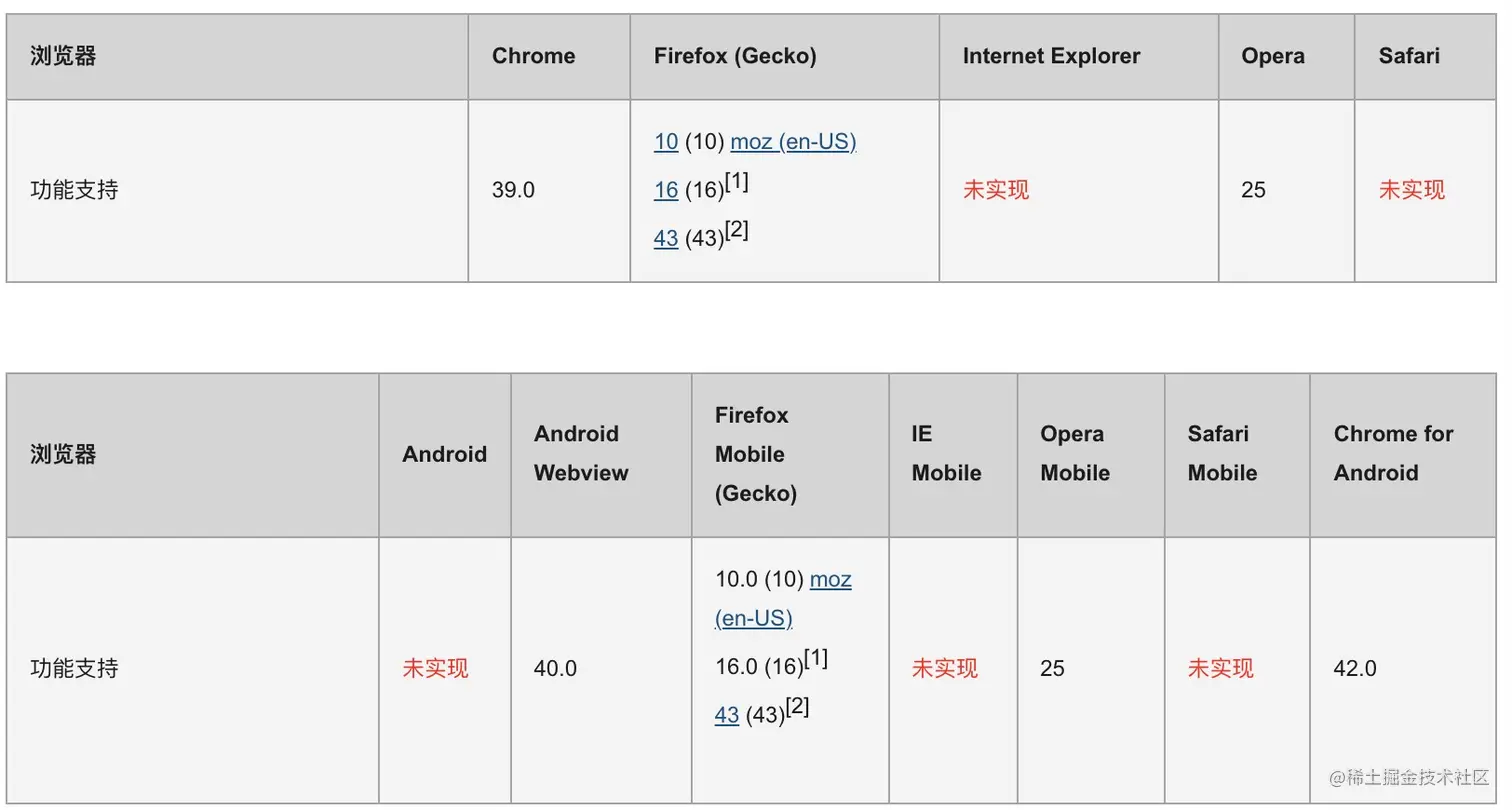
Task: Click the "43" link under Firefox Mobile (Gecko)
Action: [x=727, y=715]
